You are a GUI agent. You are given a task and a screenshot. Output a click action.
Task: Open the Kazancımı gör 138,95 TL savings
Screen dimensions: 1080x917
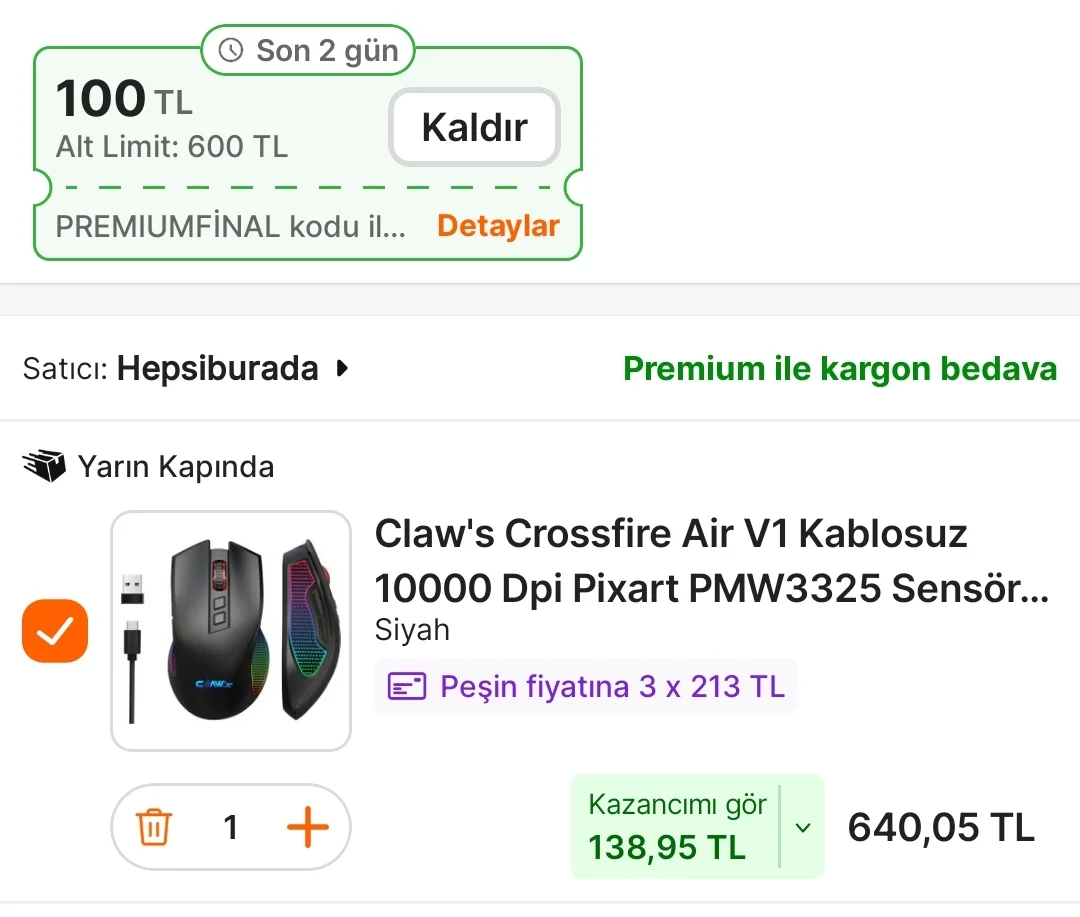pyautogui.click(x=676, y=827)
